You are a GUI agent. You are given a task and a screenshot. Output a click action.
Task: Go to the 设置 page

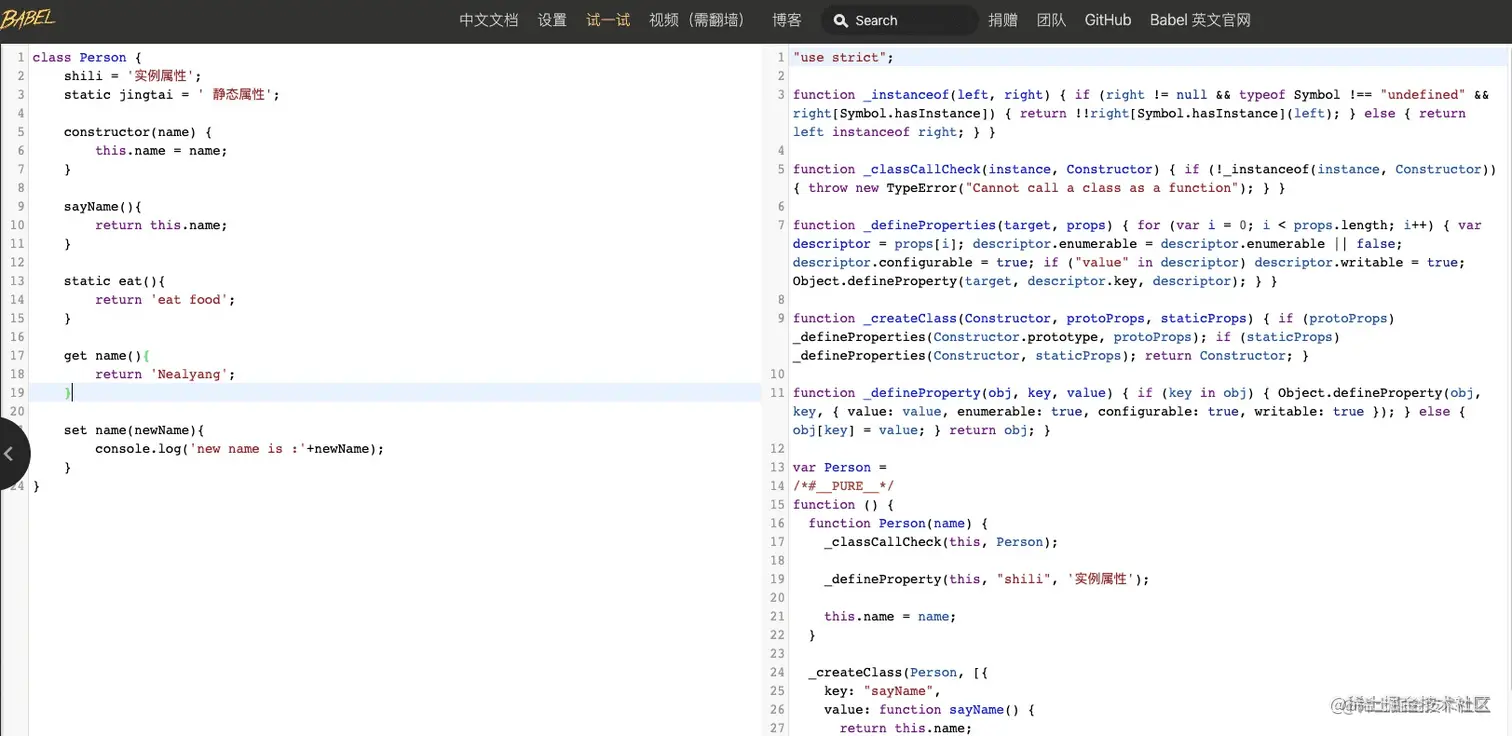[x=552, y=20]
